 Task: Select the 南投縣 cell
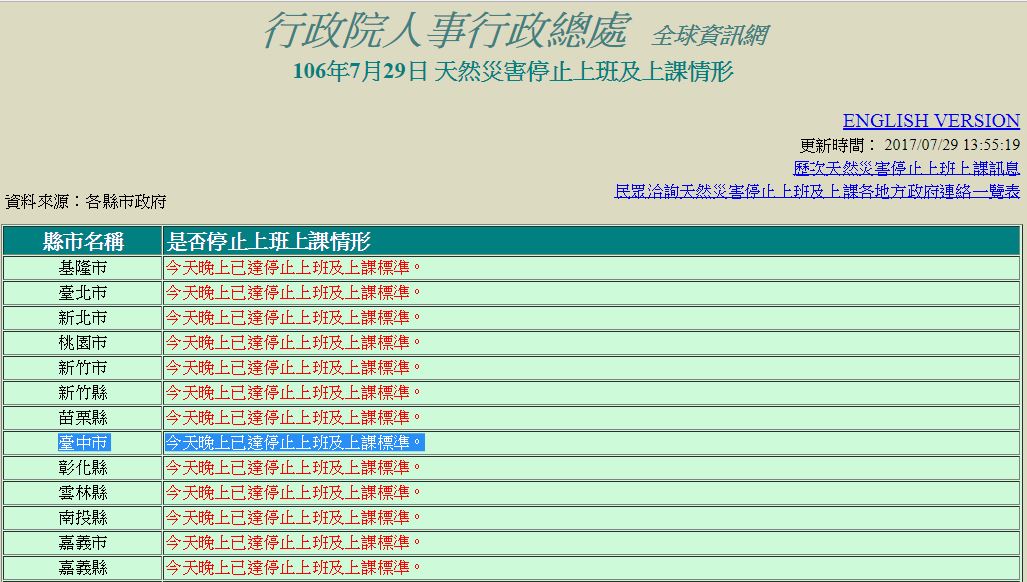point(83,518)
